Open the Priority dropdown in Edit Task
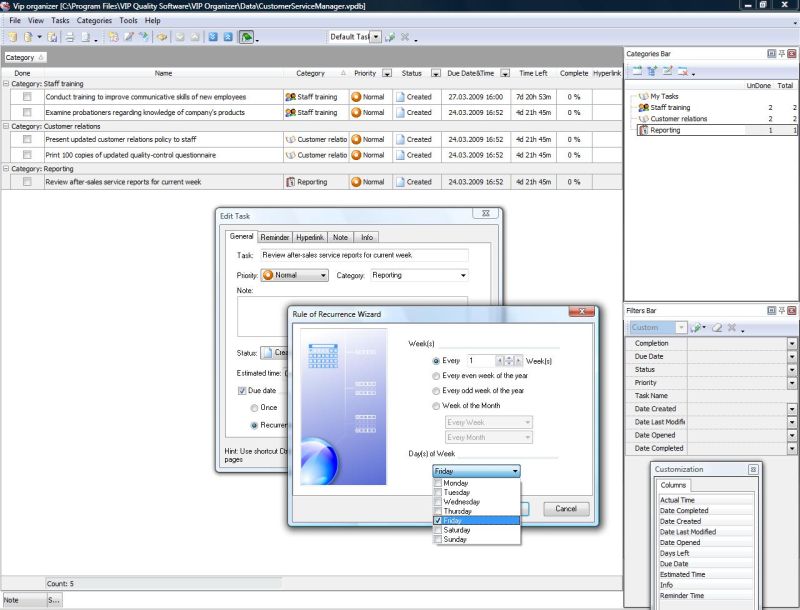The image size is (800, 610). pos(322,275)
